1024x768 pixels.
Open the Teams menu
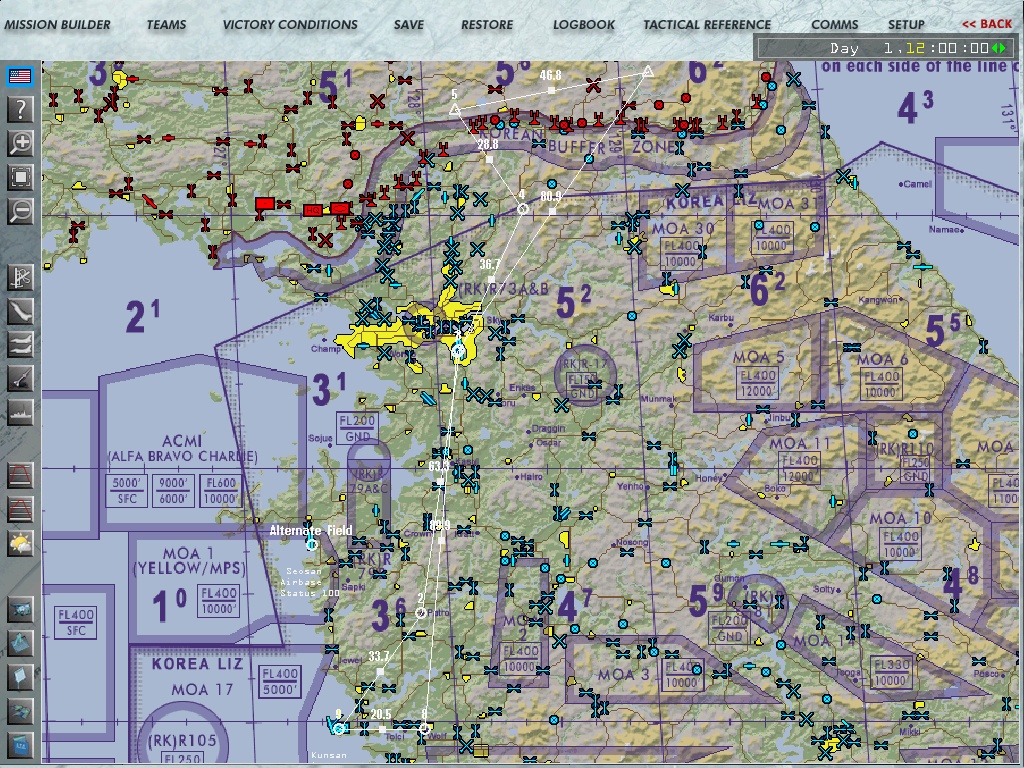(x=167, y=25)
